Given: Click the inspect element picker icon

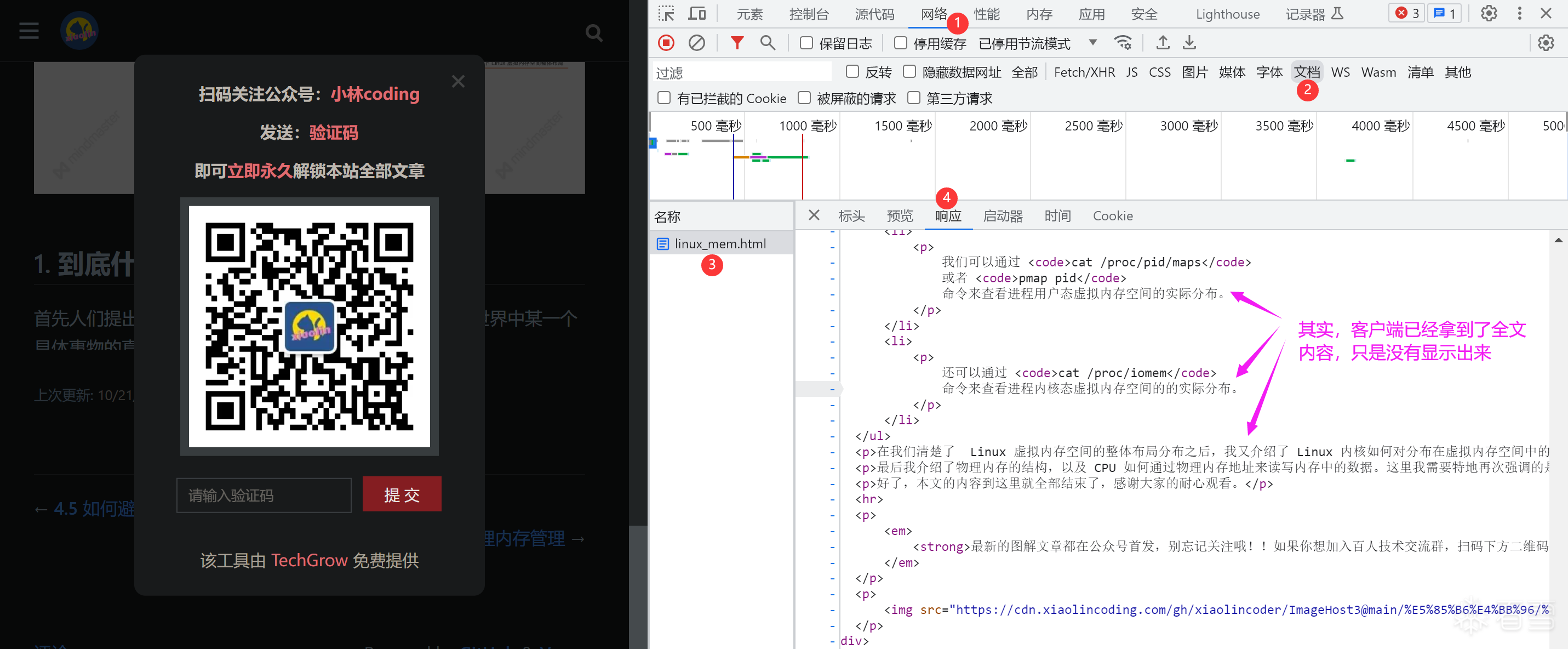Looking at the screenshot, I should click(667, 13).
